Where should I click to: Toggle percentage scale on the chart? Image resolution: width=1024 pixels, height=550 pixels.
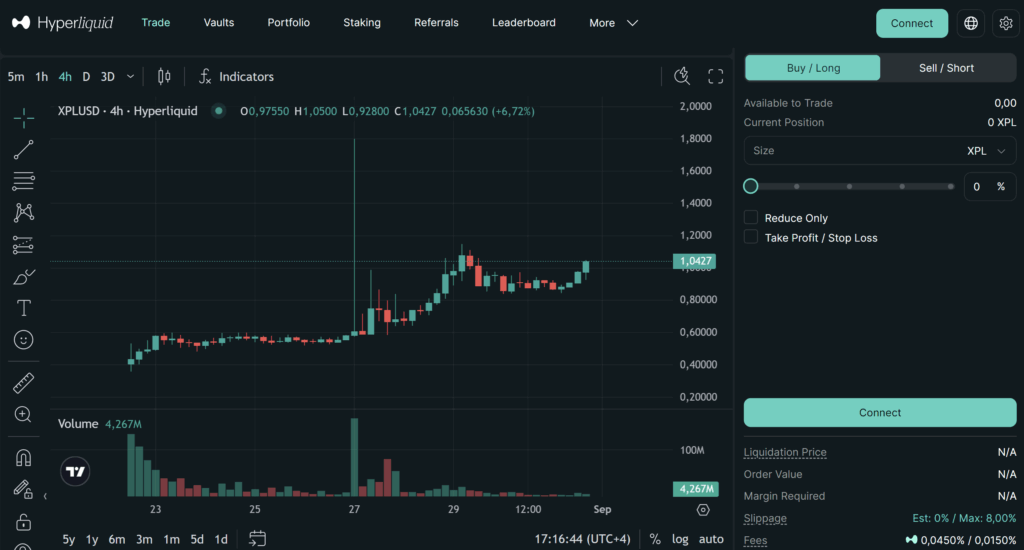655,539
